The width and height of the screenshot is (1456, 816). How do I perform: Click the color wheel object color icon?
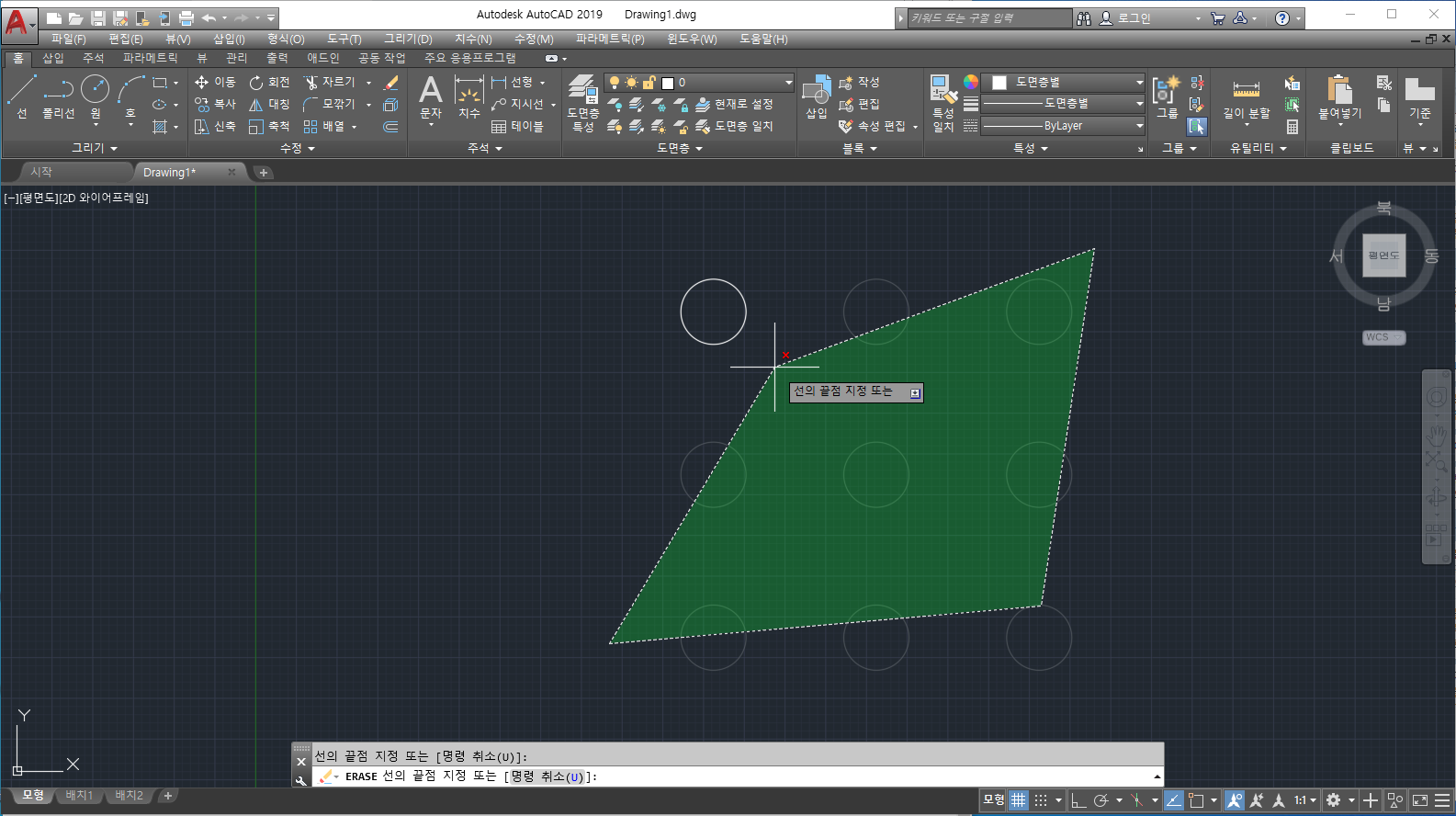(971, 82)
